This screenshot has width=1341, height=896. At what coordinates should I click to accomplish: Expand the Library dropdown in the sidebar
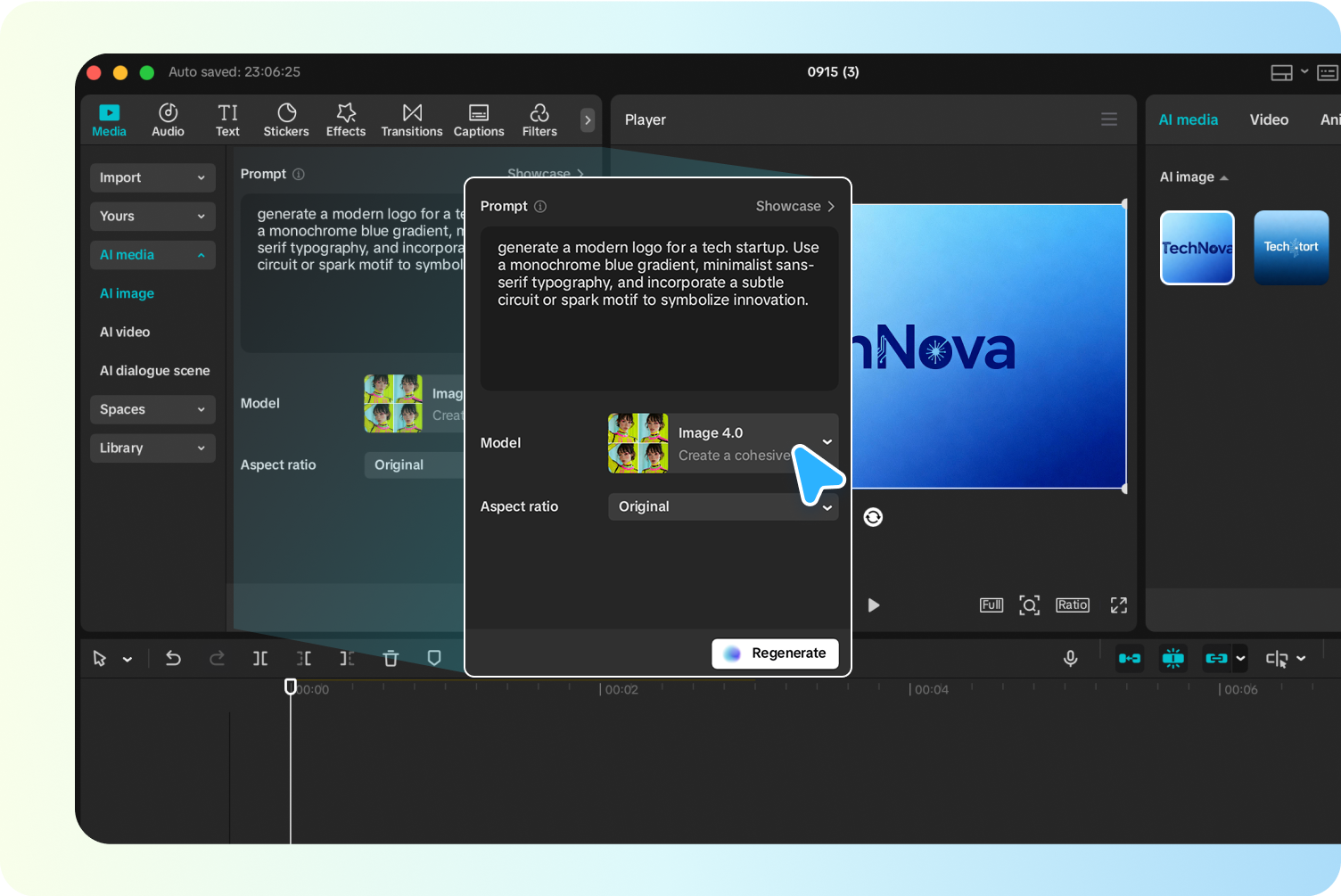coord(152,448)
